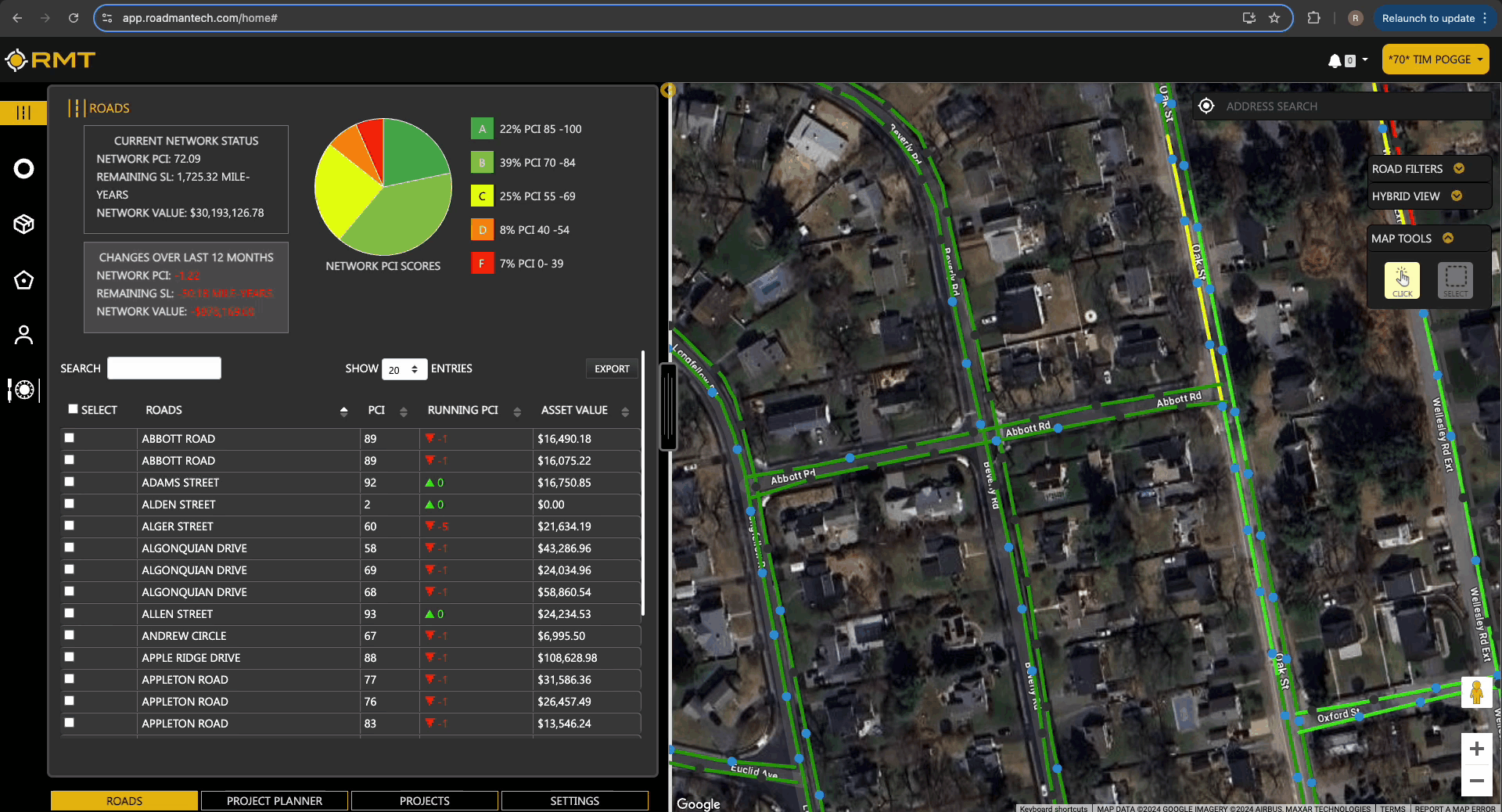Expand the Hybrid View panel
The width and height of the screenshot is (1502, 812).
pyautogui.click(x=1456, y=196)
